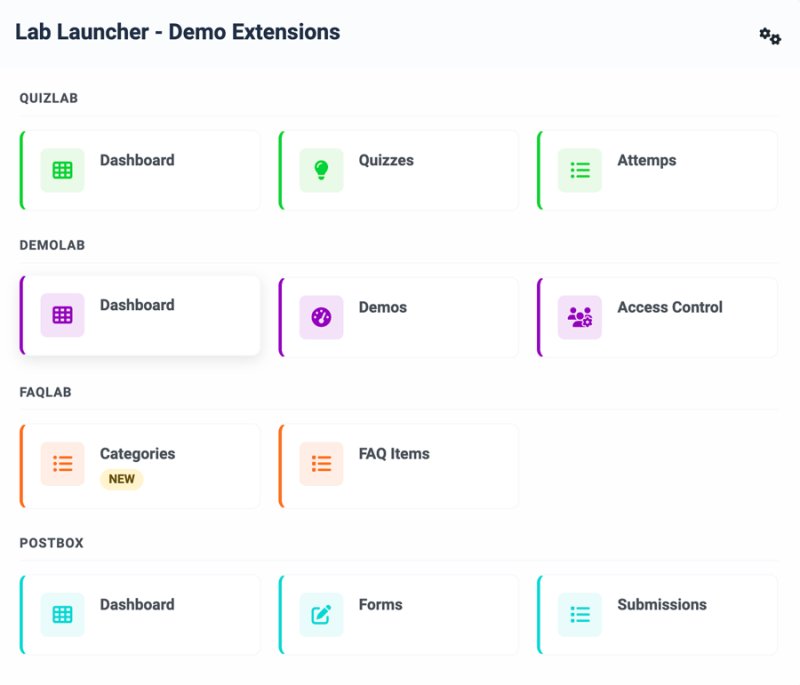Open Access Control card label
This screenshot has height=685, width=800.
670,307
